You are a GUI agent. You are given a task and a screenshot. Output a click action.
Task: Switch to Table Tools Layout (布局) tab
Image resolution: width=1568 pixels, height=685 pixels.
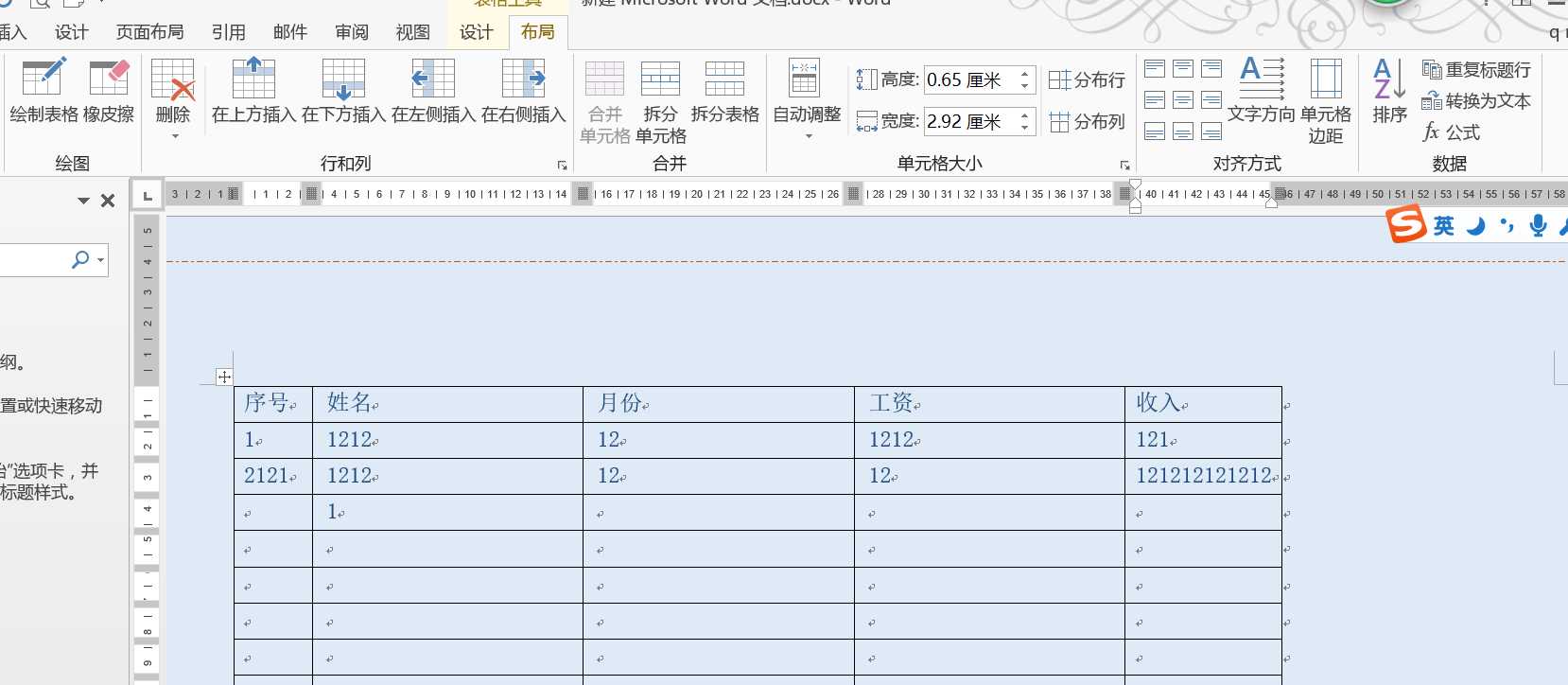(537, 32)
